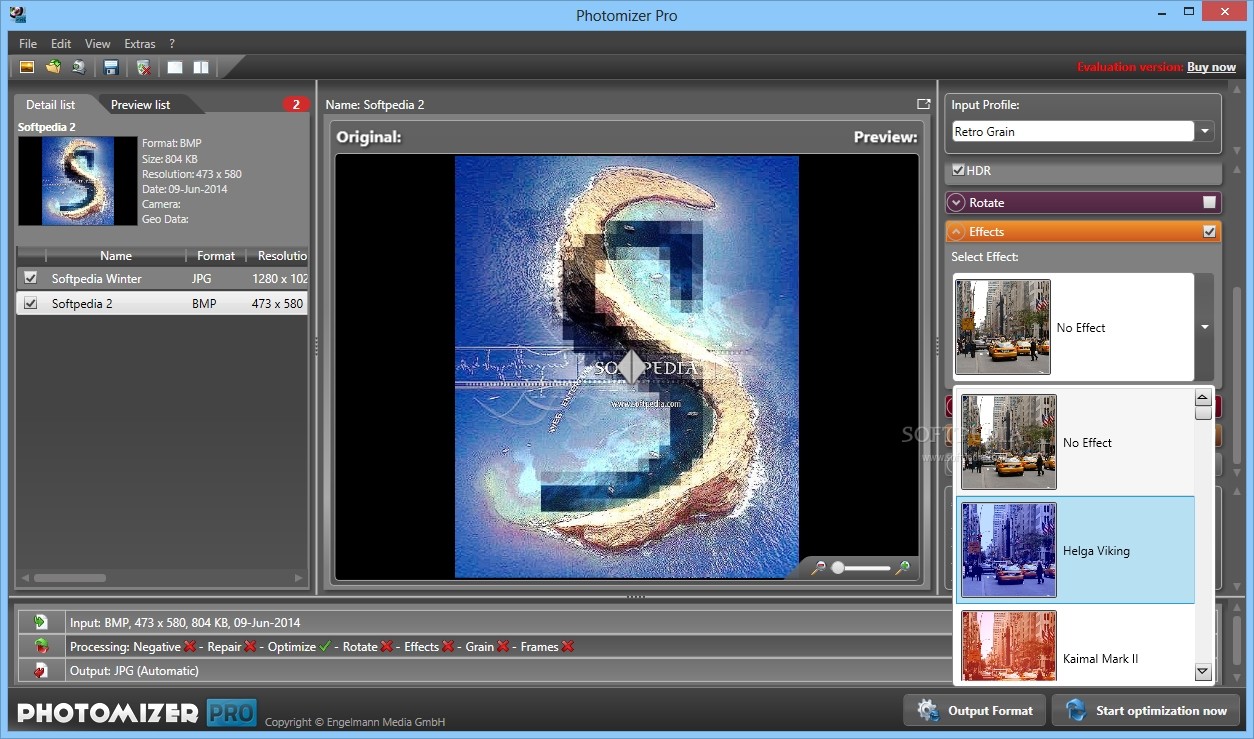Close the Select Effect dropdown arrow
The width and height of the screenshot is (1254, 739).
coord(1205,327)
